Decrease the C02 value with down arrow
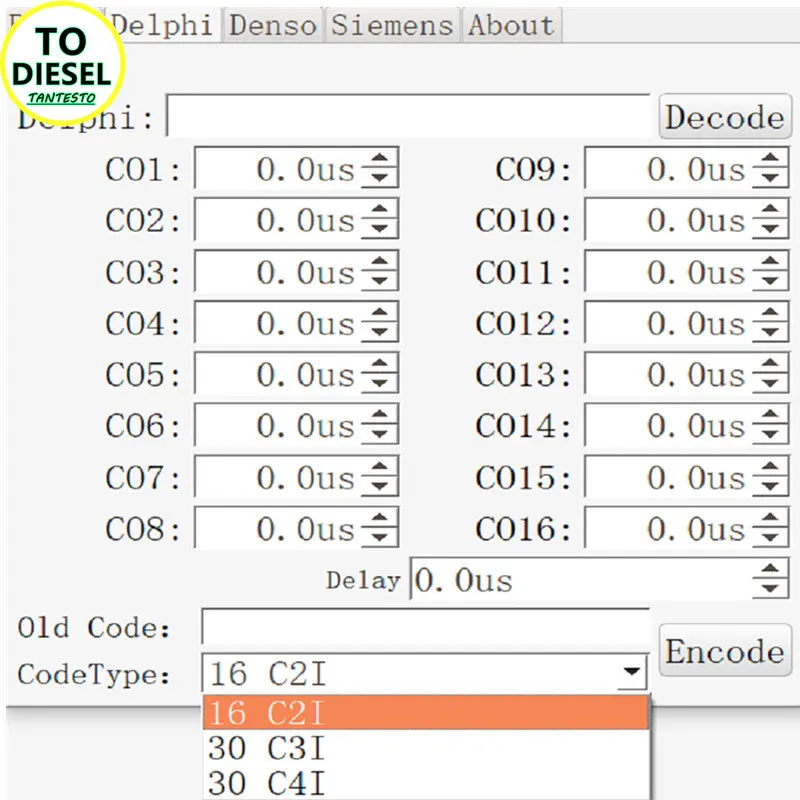 [x=378, y=228]
